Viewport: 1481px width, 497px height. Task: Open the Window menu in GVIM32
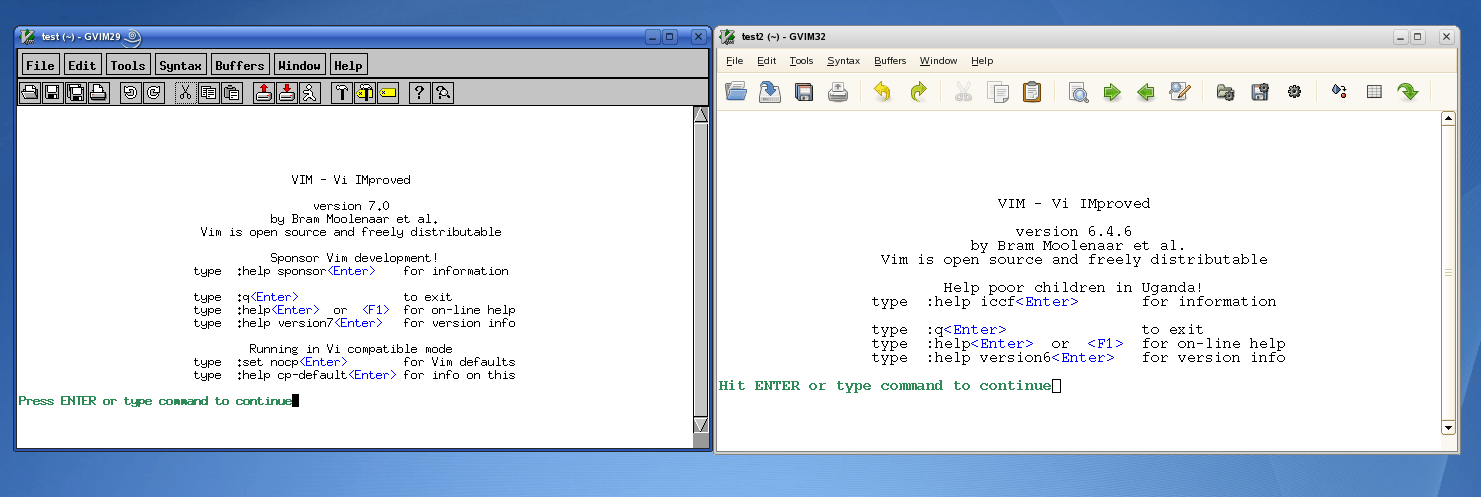(x=938, y=61)
